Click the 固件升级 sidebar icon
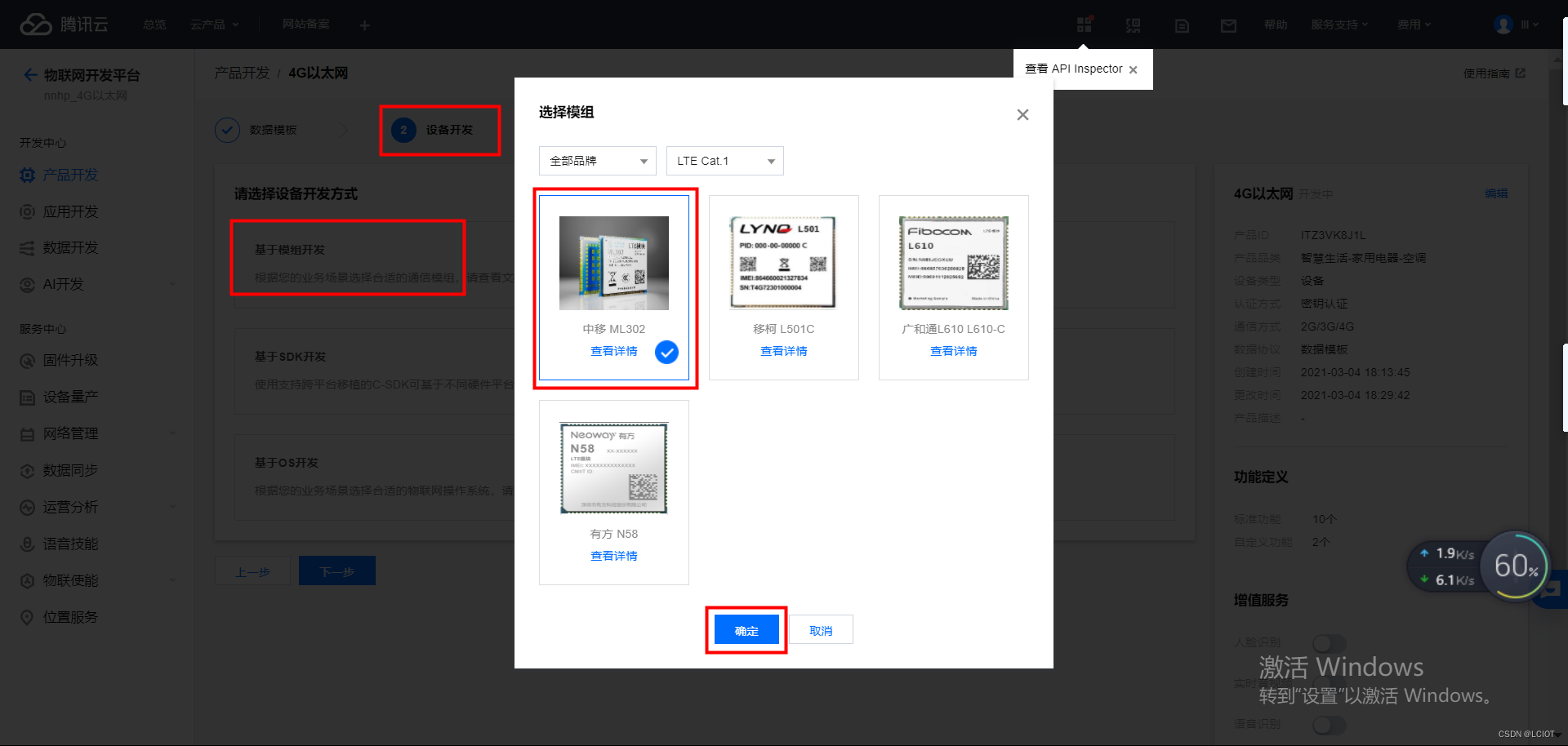The height and width of the screenshot is (746, 1568). click(x=27, y=360)
